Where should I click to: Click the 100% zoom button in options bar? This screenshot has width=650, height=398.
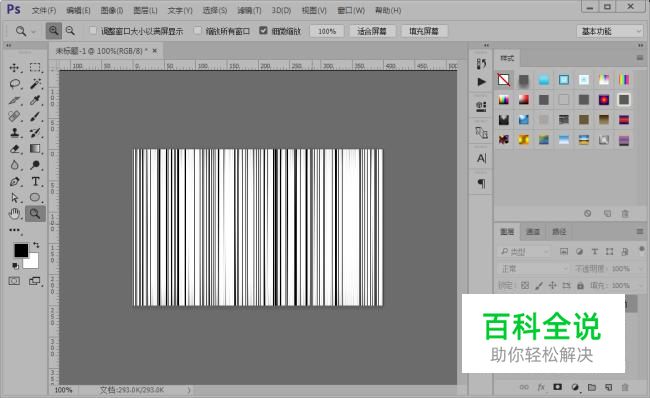327,31
